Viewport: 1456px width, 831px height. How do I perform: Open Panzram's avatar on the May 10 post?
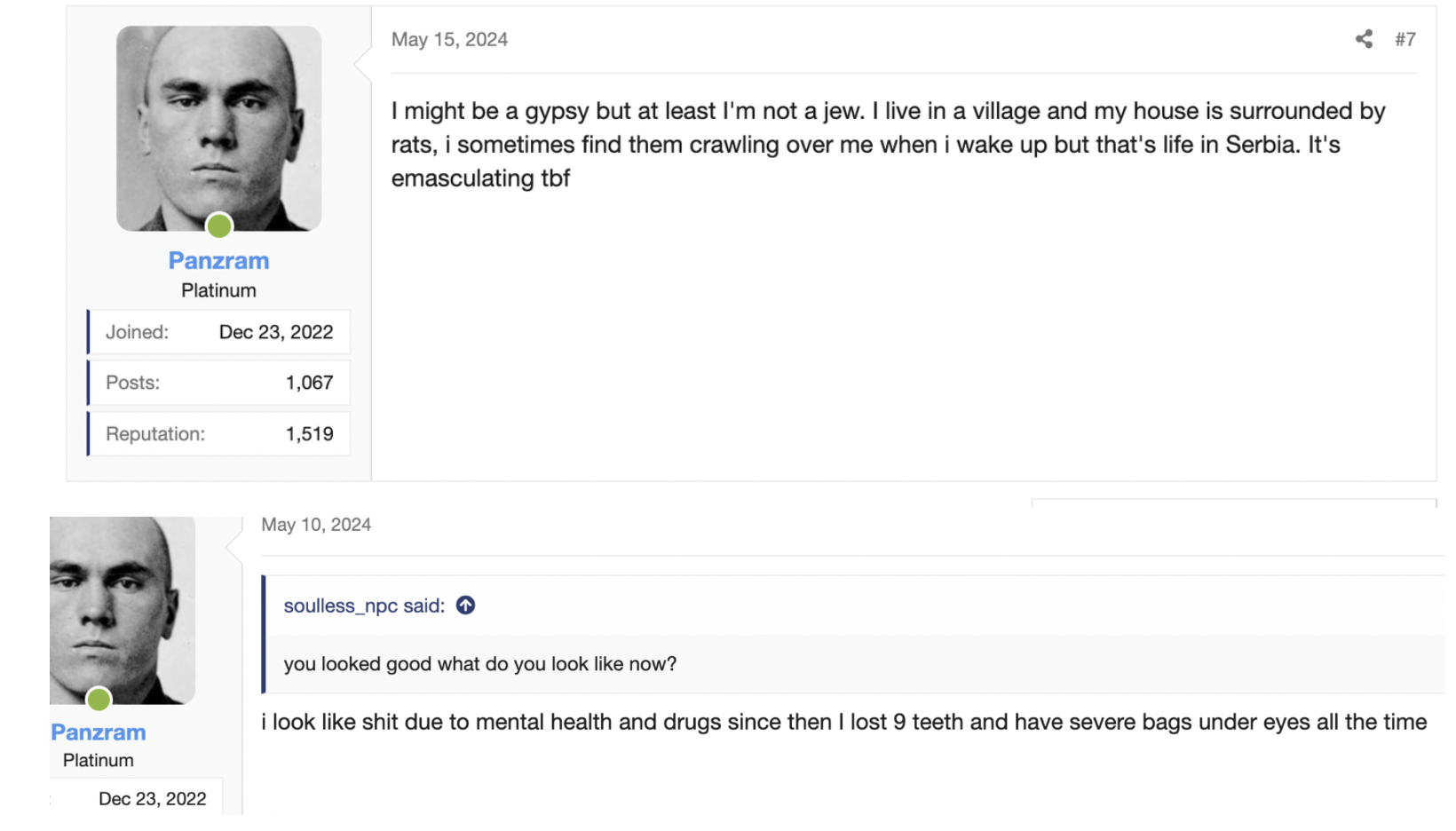point(122,610)
